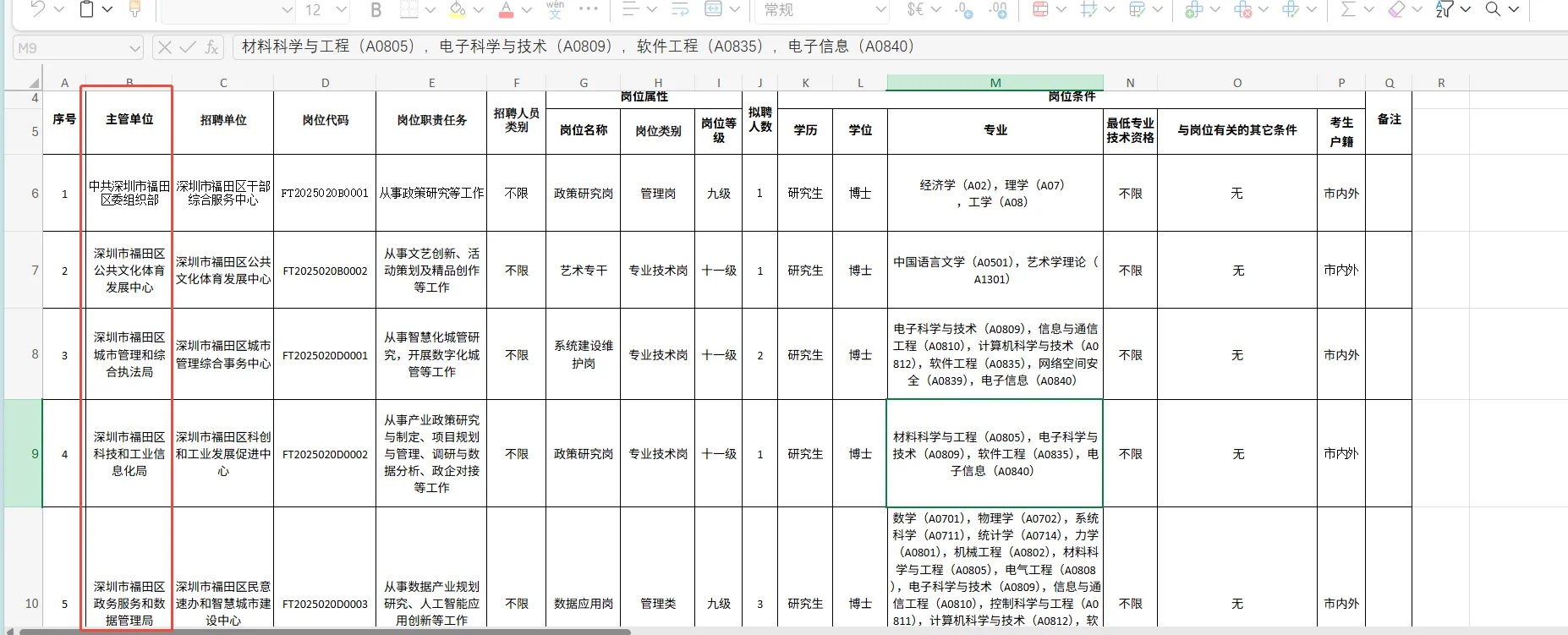
Task: Expand the sort and filter dropdown arrow
Action: (1466, 9)
